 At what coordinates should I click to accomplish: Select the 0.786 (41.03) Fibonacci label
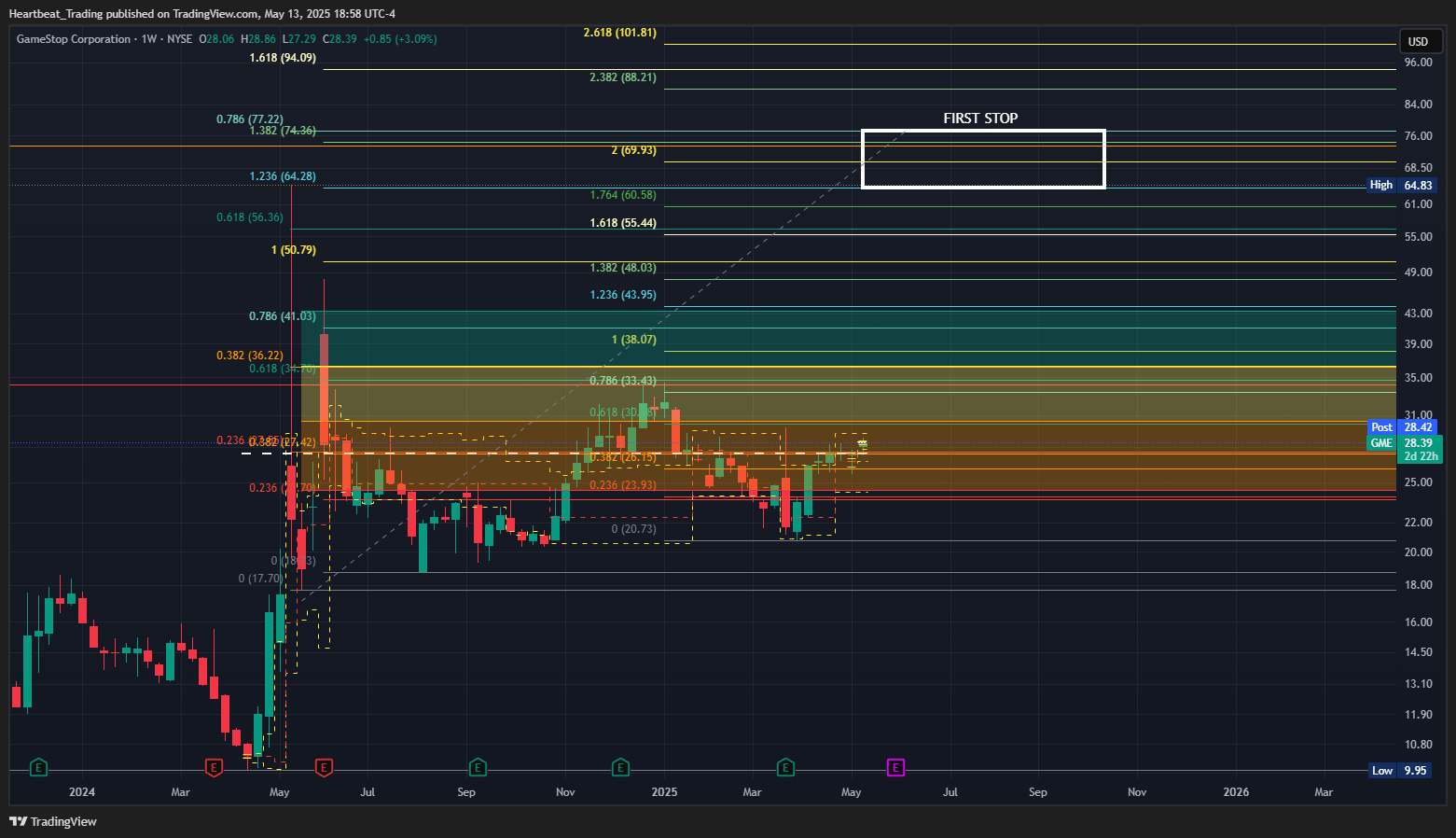[283, 316]
